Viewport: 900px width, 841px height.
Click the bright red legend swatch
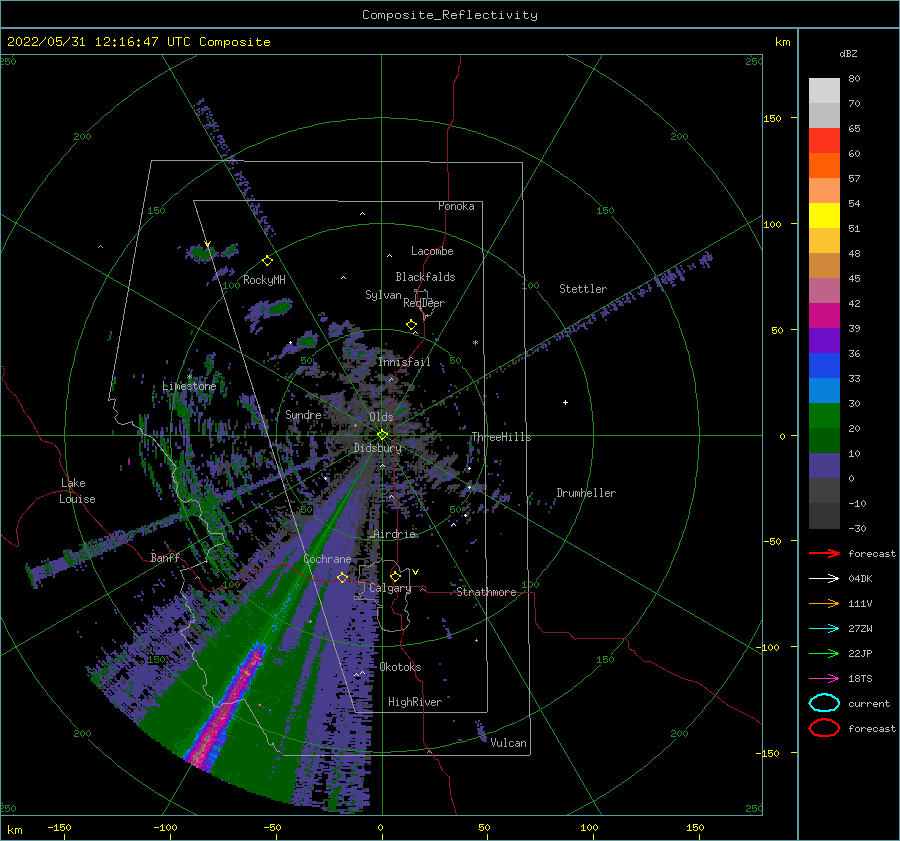[x=824, y=141]
